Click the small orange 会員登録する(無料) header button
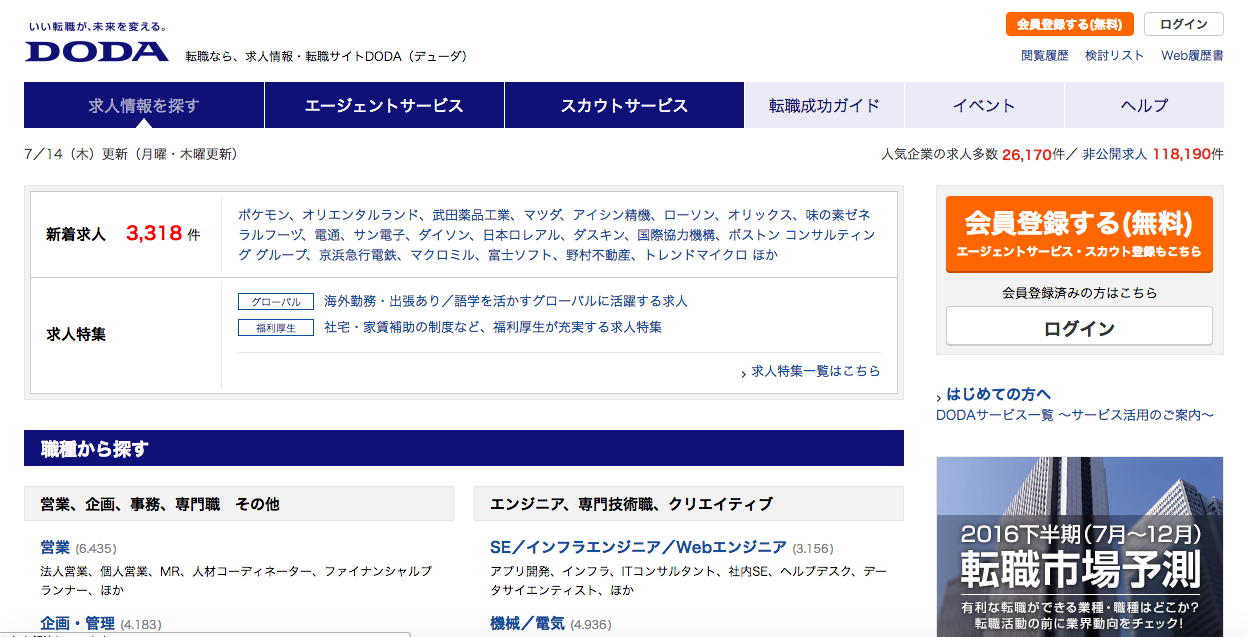Viewport: 1249px width, 637px height. 1069,24
